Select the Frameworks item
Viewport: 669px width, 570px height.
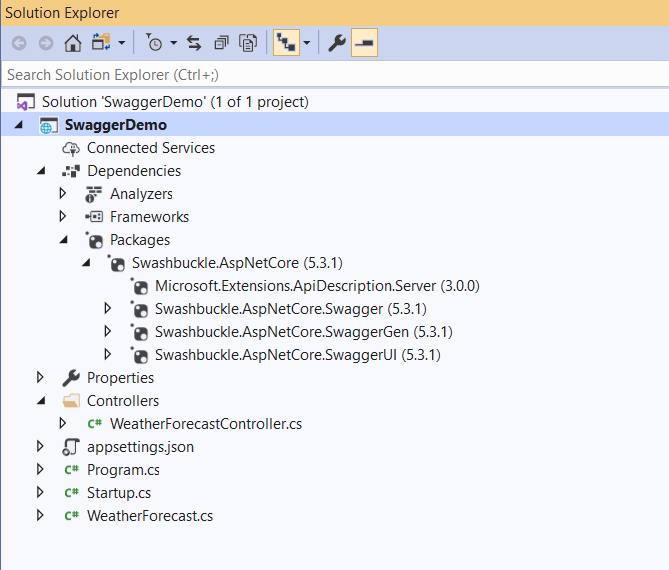click(x=149, y=217)
